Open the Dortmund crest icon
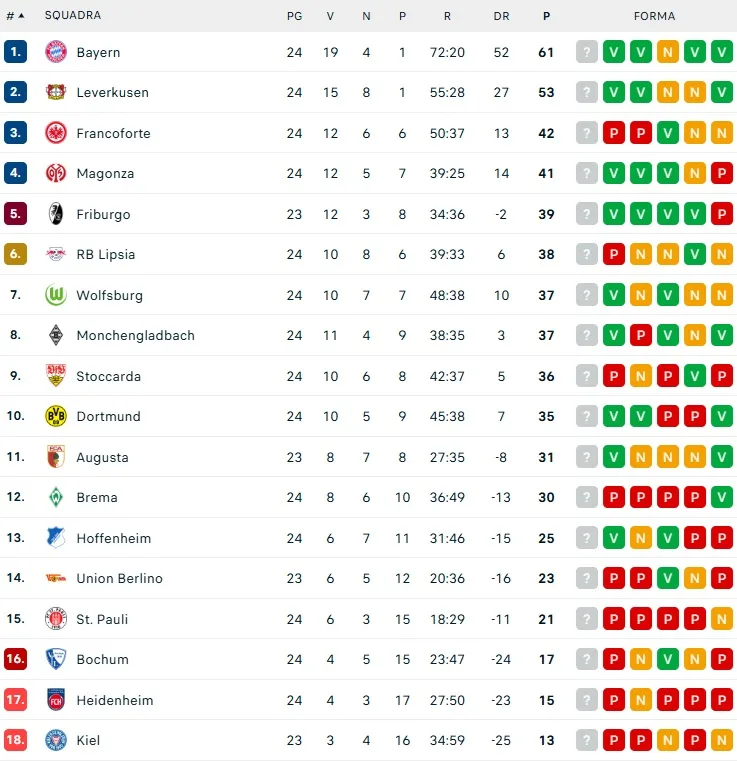 (x=56, y=416)
